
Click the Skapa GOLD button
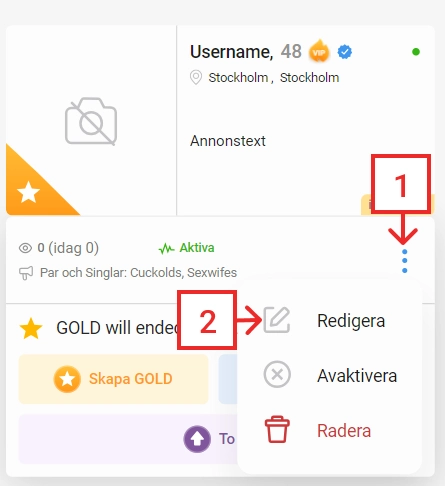click(x=113, y=379)
